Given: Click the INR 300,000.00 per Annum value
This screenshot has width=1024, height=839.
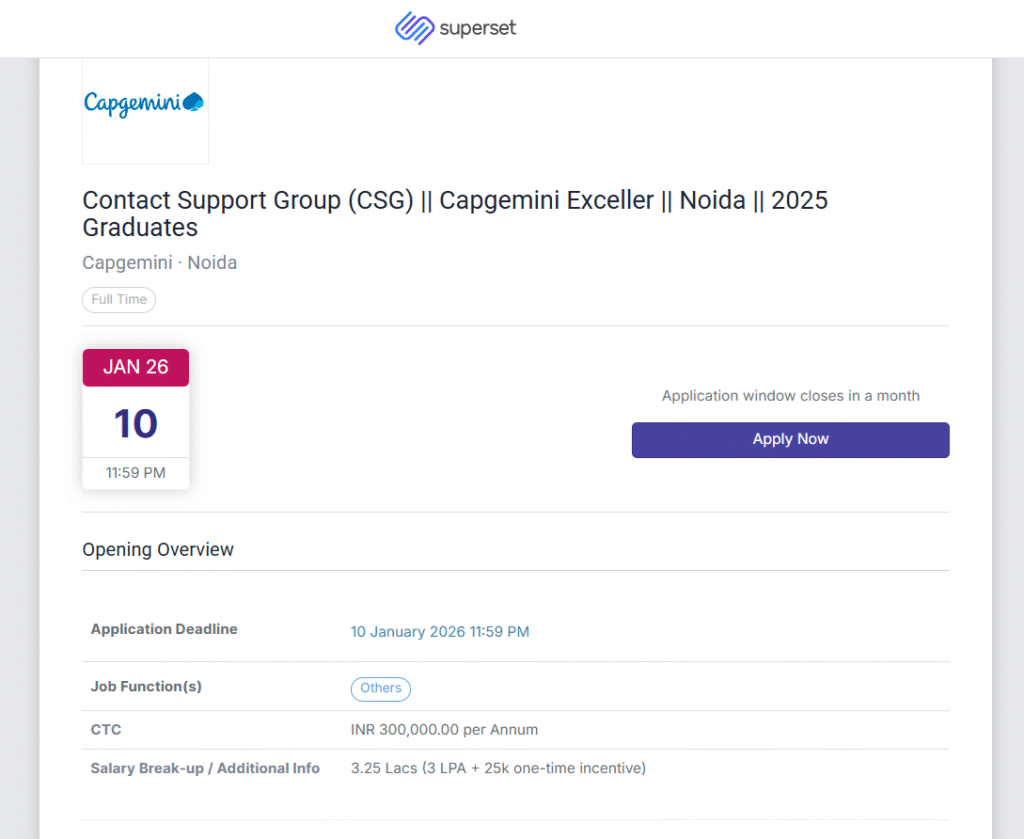Looking at the screenshot, I should (x=444, y=730).
